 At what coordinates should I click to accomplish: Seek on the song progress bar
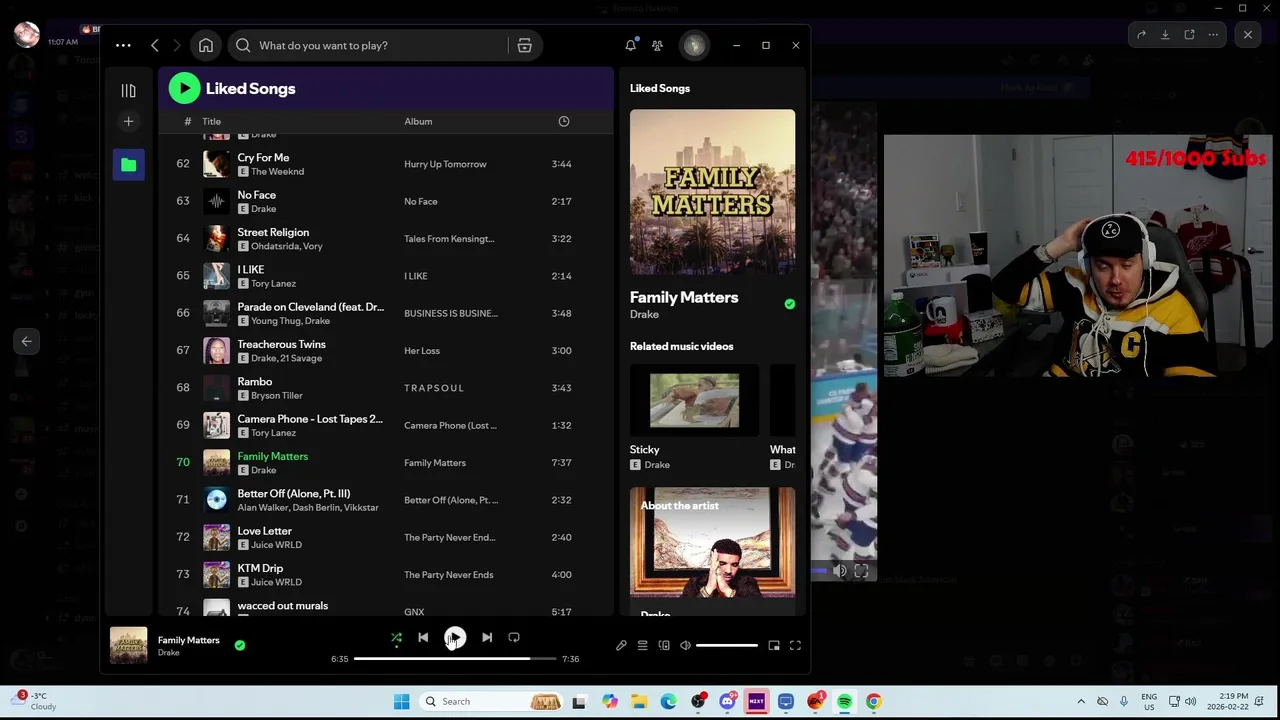tap(455, 659)
